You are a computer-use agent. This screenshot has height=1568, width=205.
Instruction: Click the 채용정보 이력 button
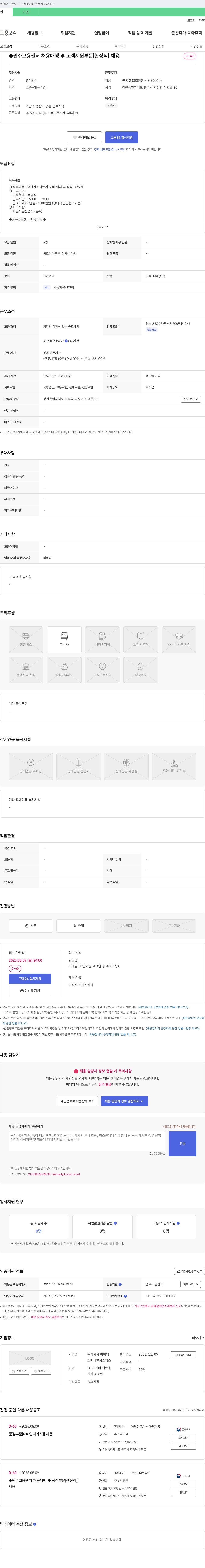coord(184,1355)
